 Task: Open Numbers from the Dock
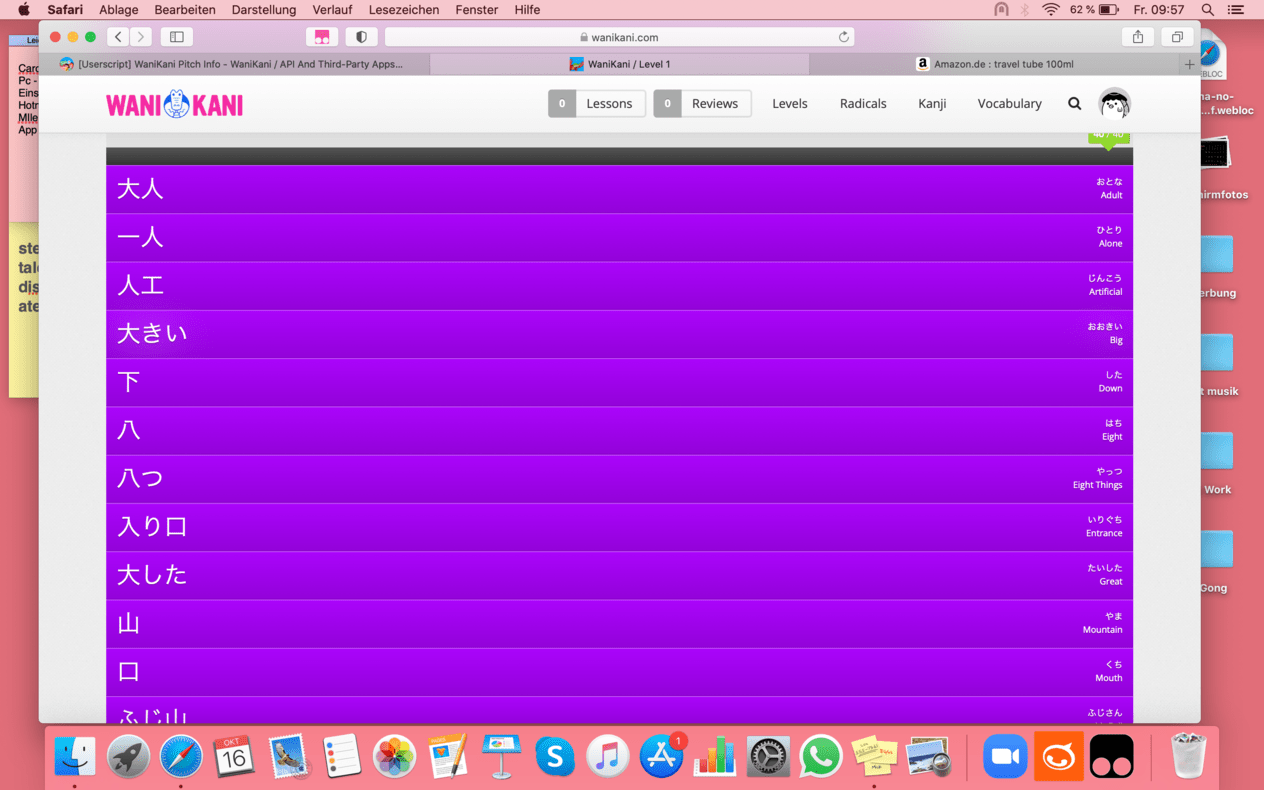[x=714, y=757]
